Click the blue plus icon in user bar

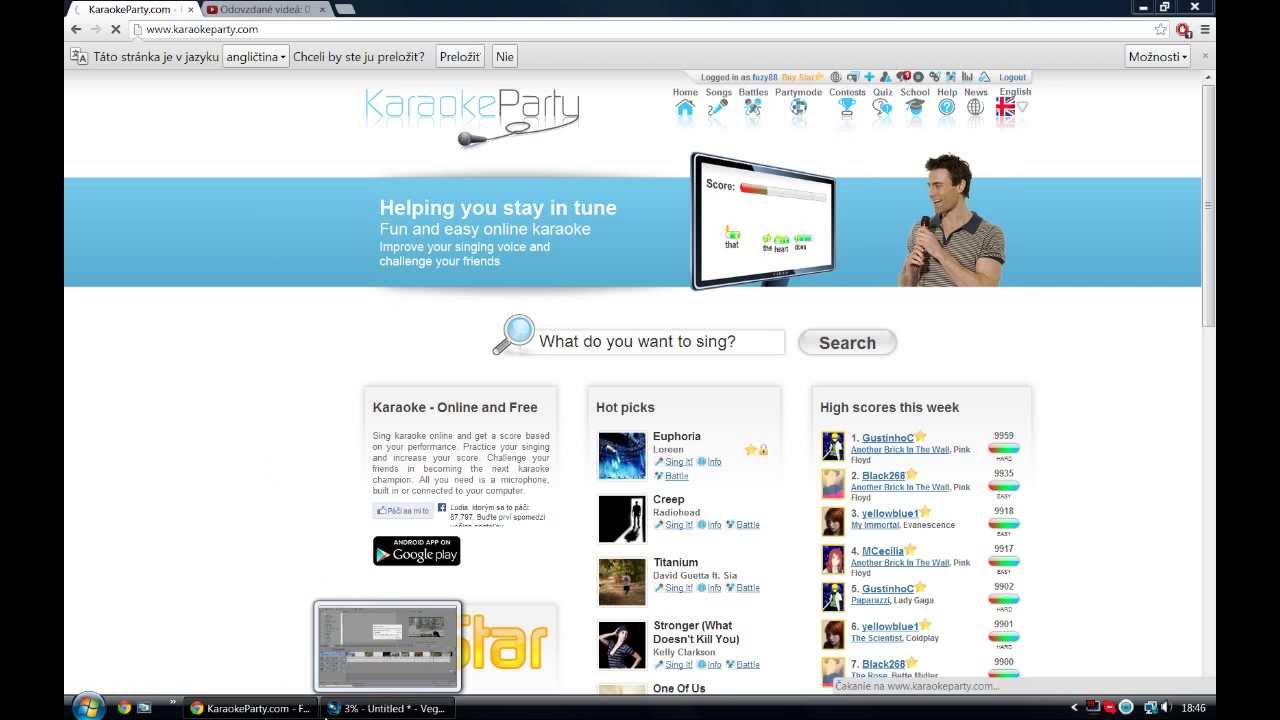[869, 77]
